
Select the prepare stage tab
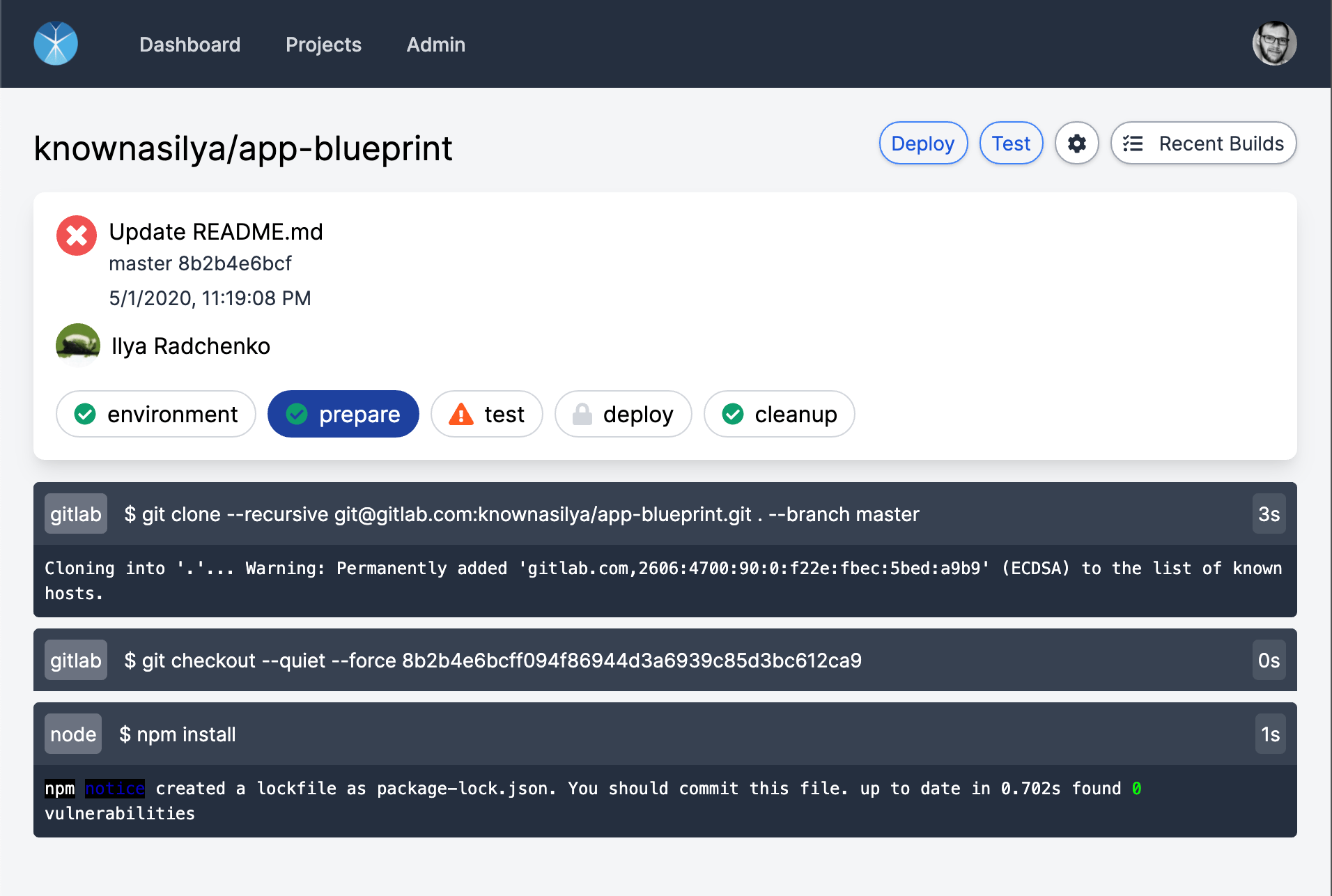click(x=343, y=415)
